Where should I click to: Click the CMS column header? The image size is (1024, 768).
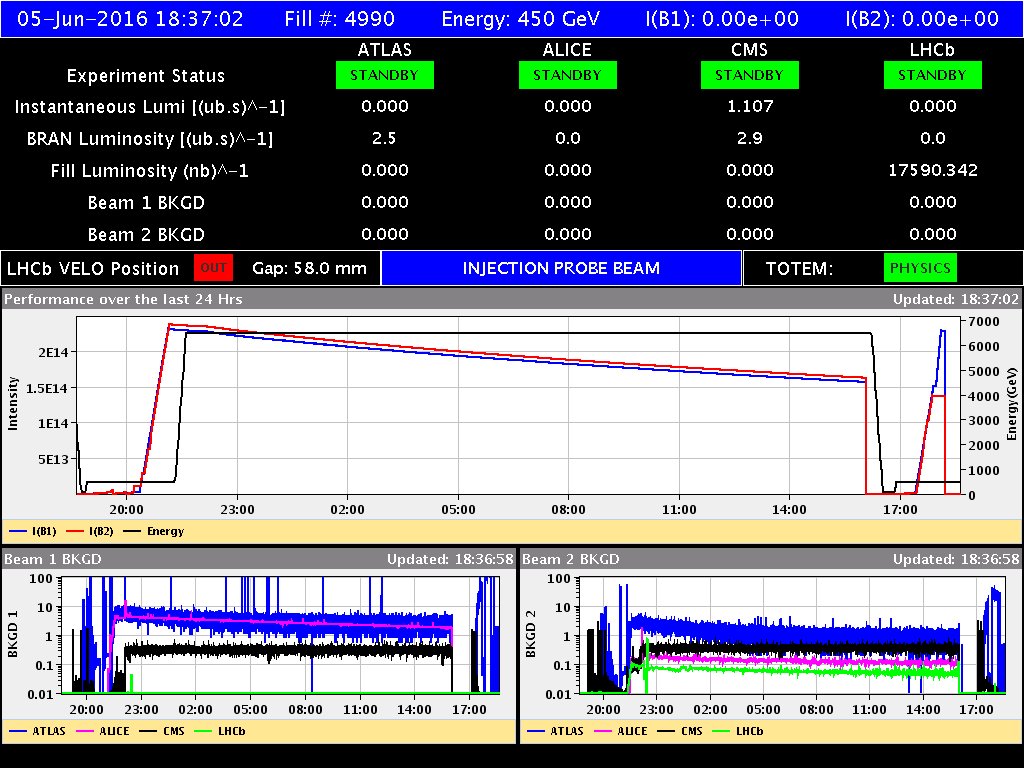[749, 50]
